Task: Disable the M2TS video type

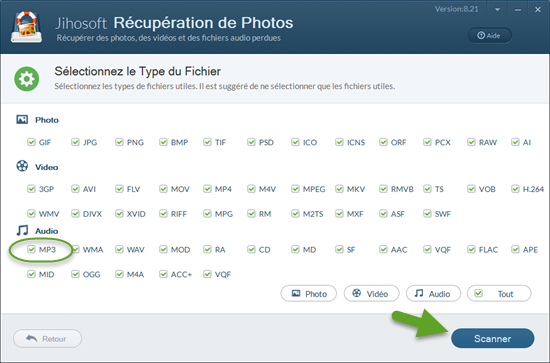Action: (295, 213)
